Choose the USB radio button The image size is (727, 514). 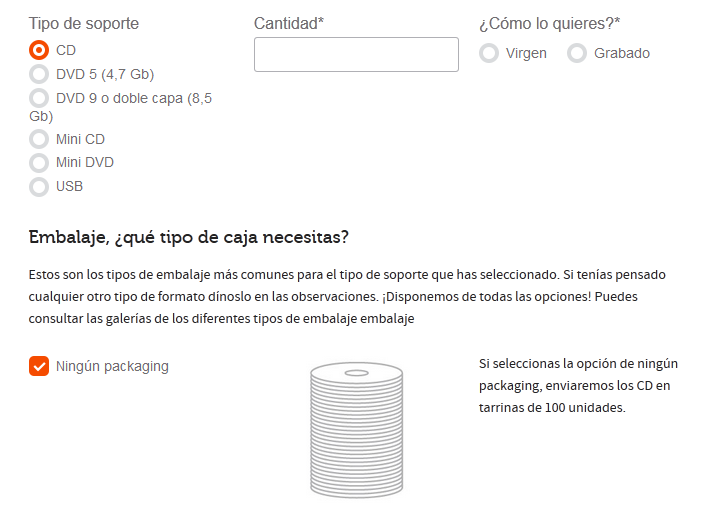click(39, 187)
